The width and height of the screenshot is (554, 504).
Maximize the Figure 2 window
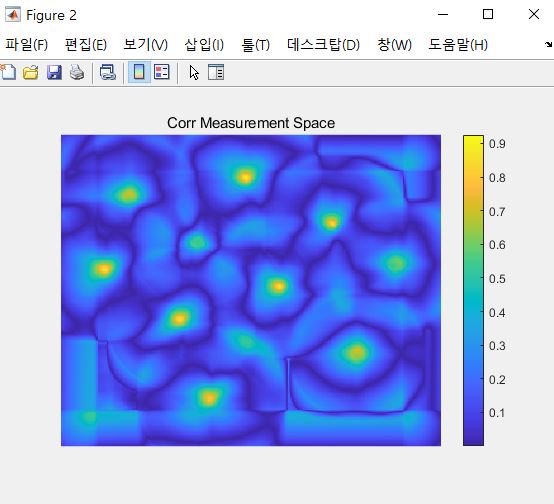tap(488, 14)
